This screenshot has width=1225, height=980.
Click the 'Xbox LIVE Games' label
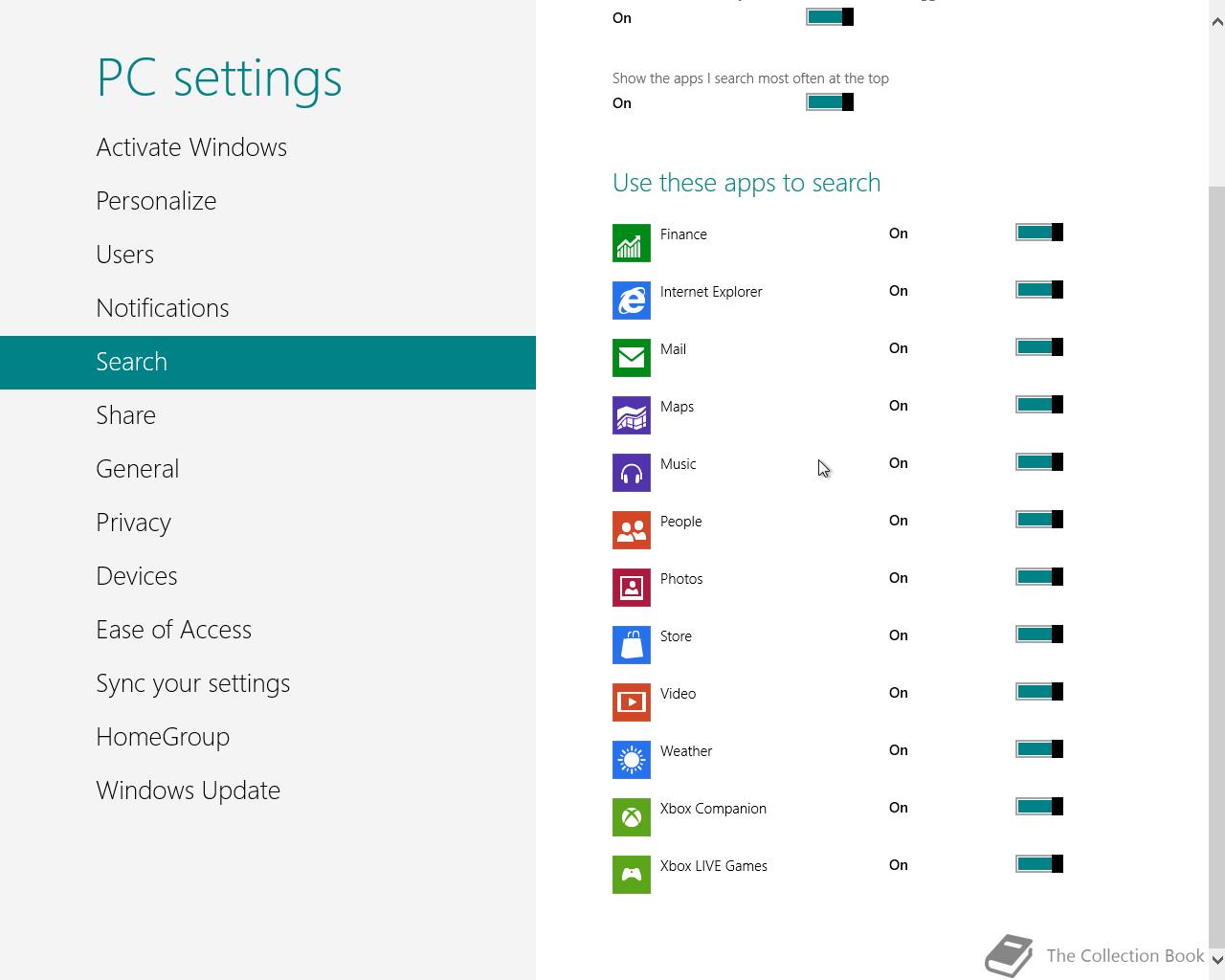(714, 866)
